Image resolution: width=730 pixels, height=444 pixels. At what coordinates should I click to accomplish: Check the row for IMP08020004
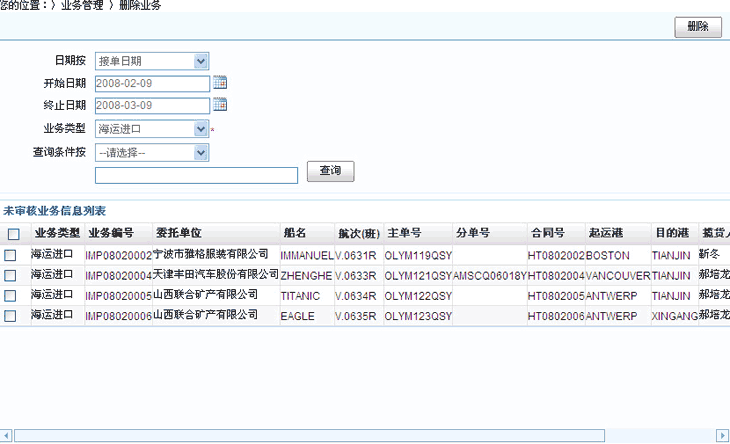[10, 276]
